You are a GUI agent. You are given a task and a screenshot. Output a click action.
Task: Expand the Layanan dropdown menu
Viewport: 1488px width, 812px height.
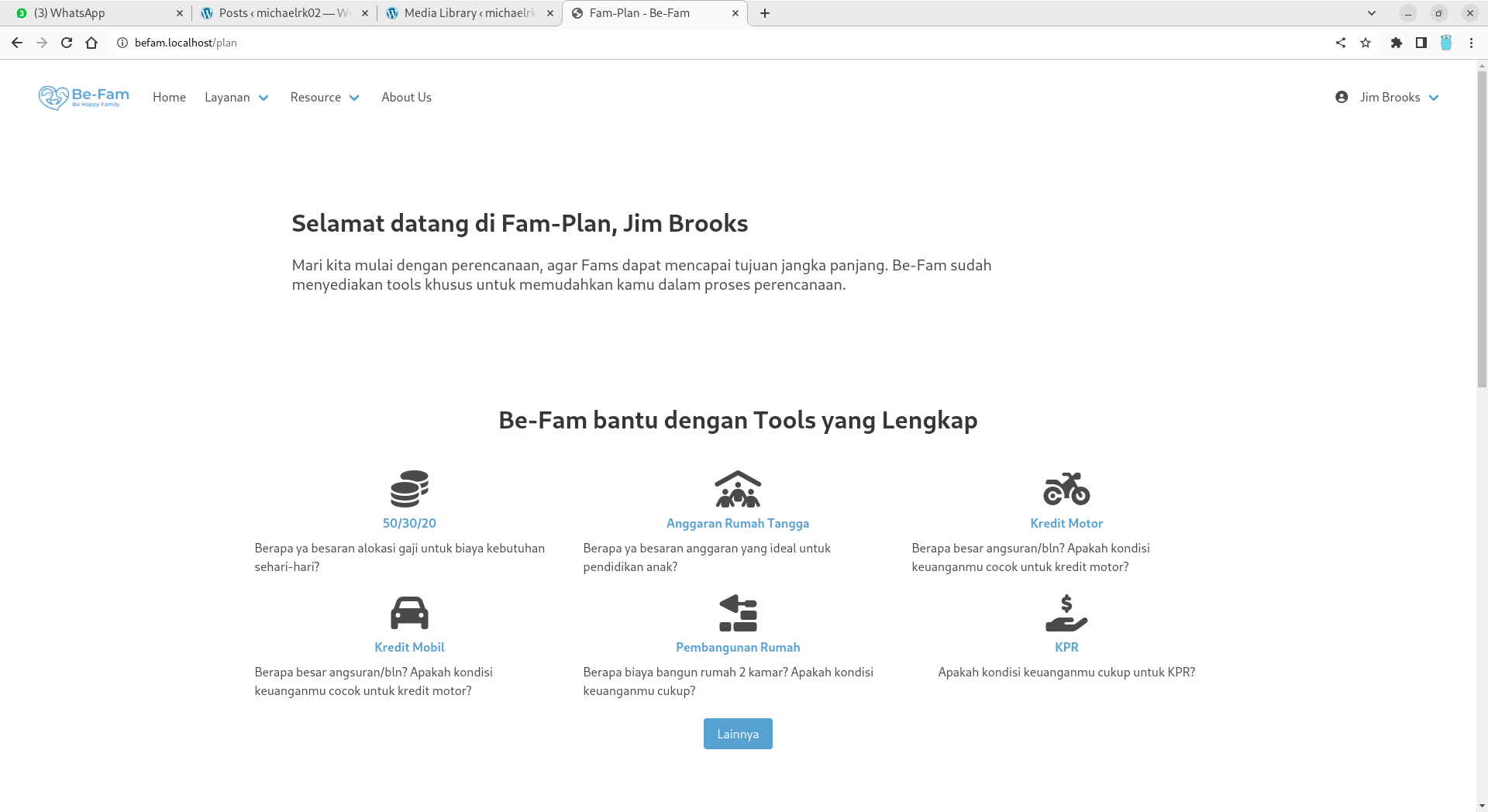236,98
